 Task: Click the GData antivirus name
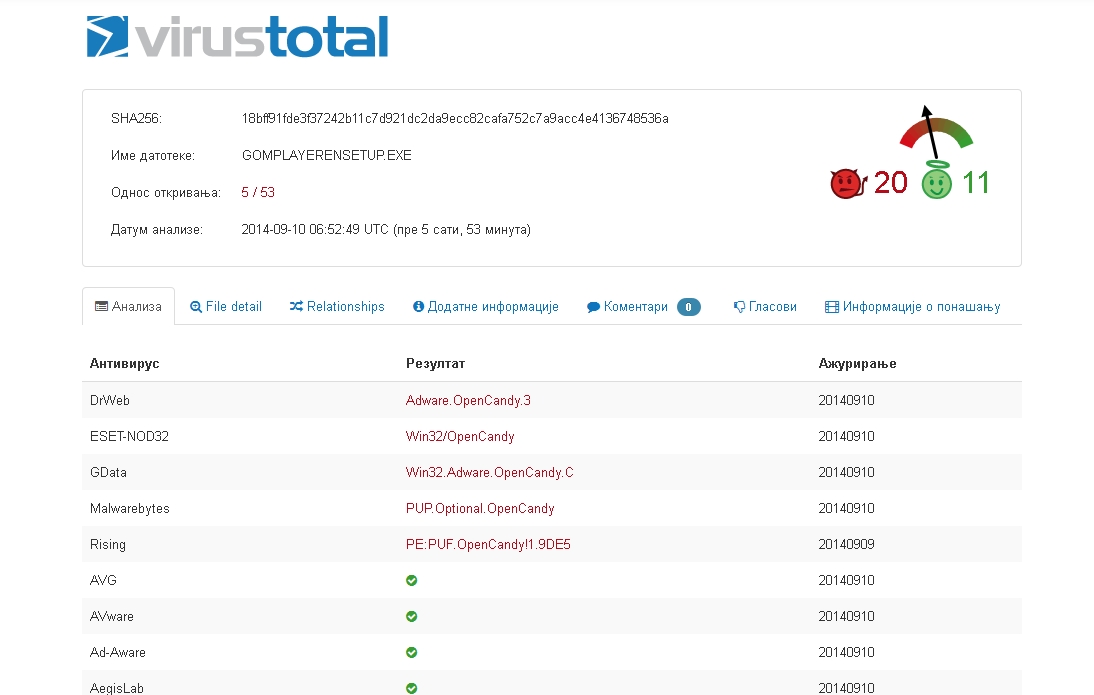108,472
